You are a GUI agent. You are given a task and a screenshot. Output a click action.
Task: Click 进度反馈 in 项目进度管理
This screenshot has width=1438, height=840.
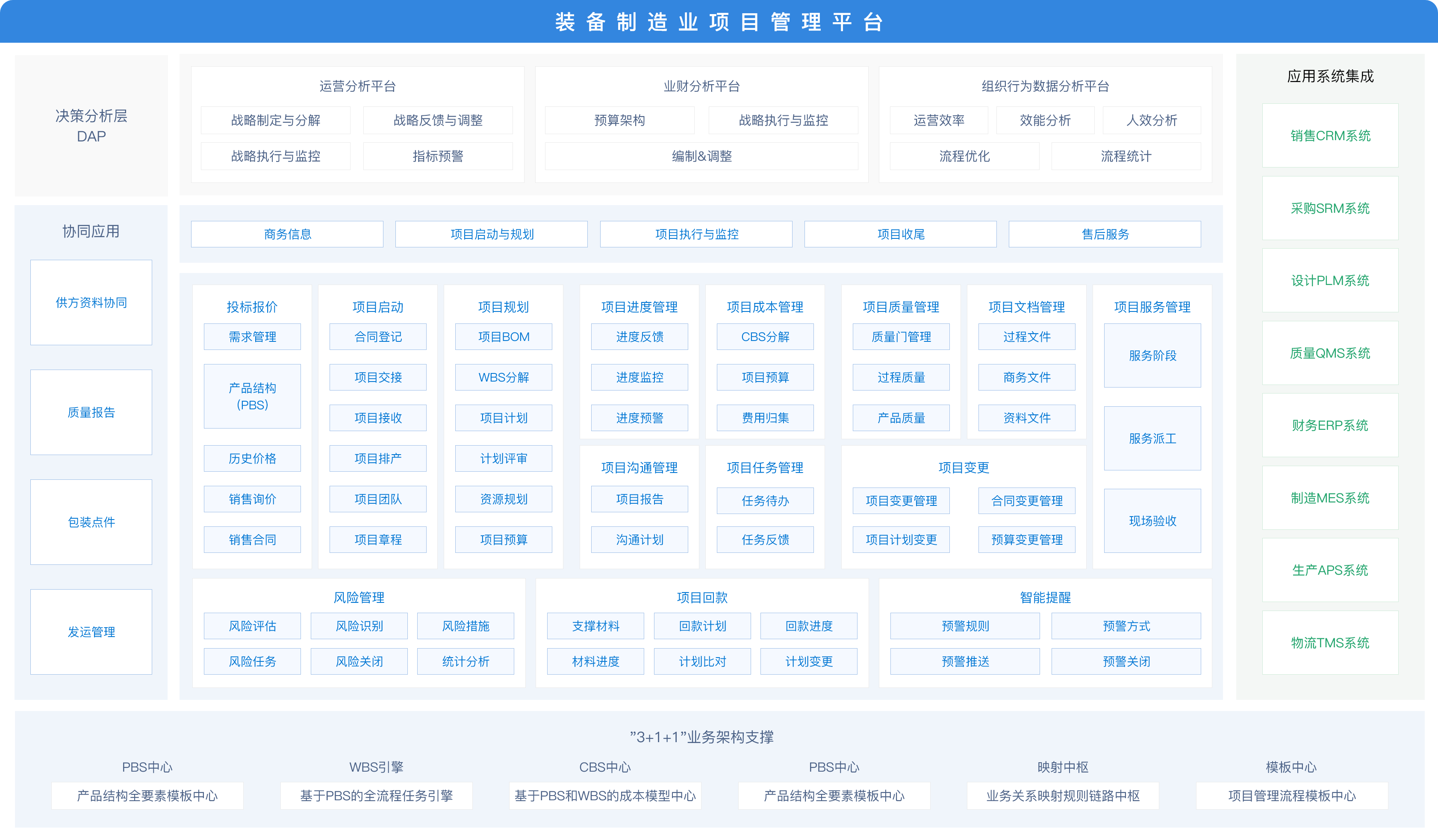[x=639, y=336]
